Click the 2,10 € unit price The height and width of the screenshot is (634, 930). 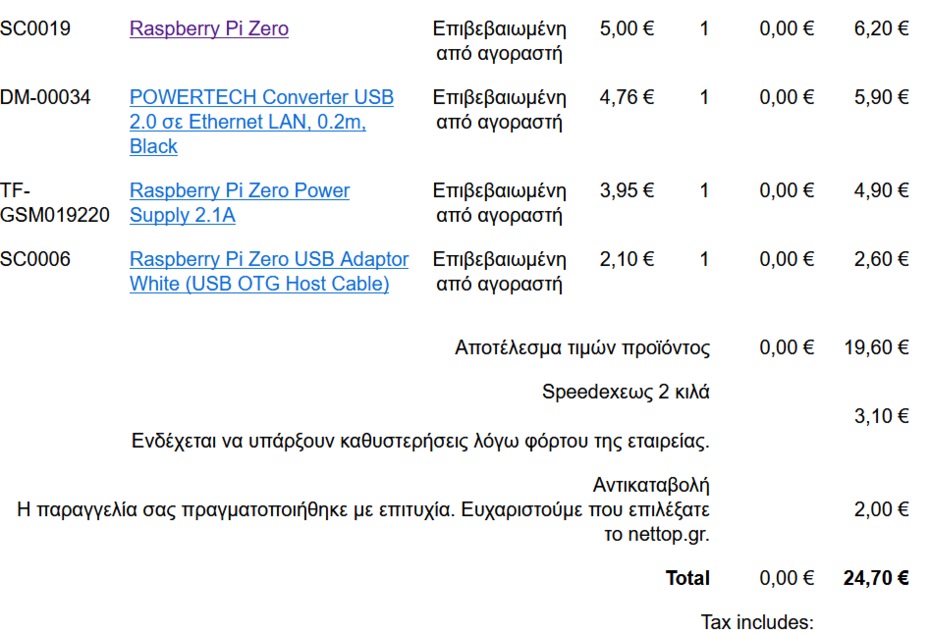tap(626, 260)
